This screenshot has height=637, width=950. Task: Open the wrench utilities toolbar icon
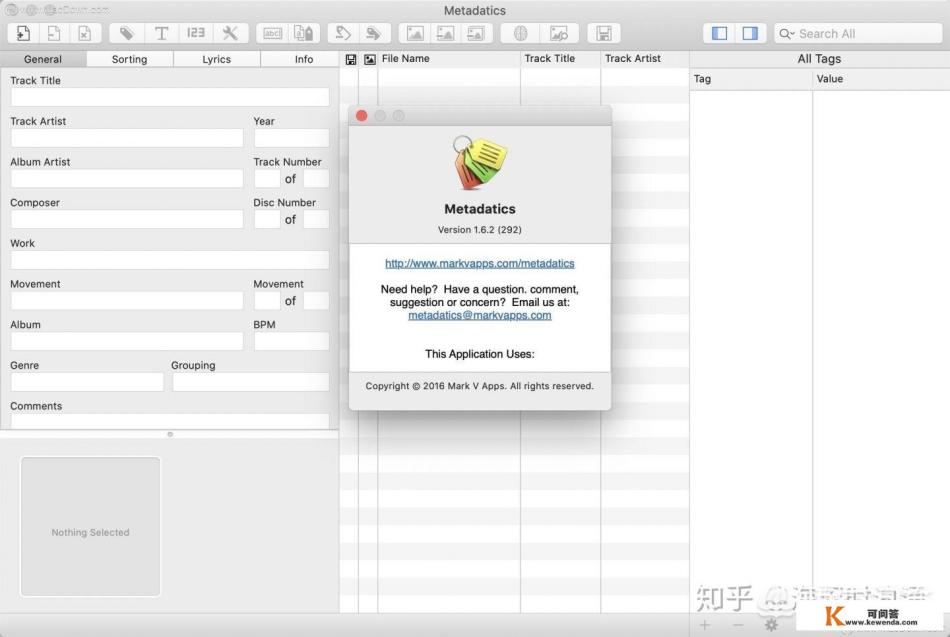[231, 33]
